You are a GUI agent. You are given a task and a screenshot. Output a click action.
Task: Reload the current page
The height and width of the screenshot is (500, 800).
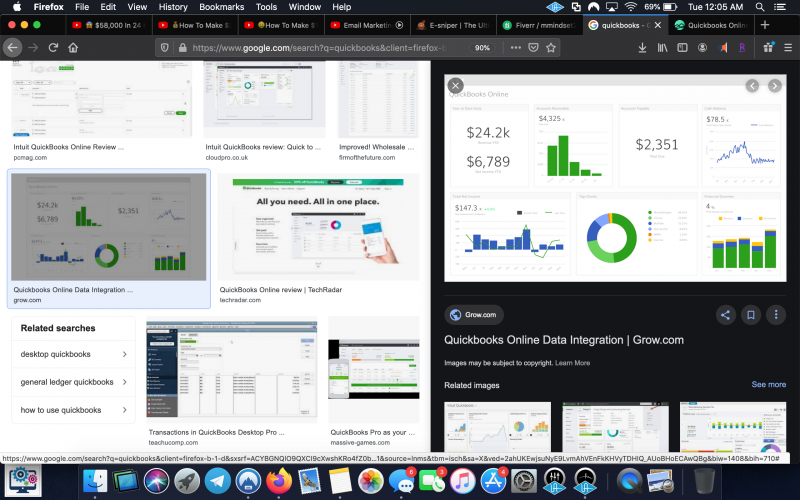[53, 47]
